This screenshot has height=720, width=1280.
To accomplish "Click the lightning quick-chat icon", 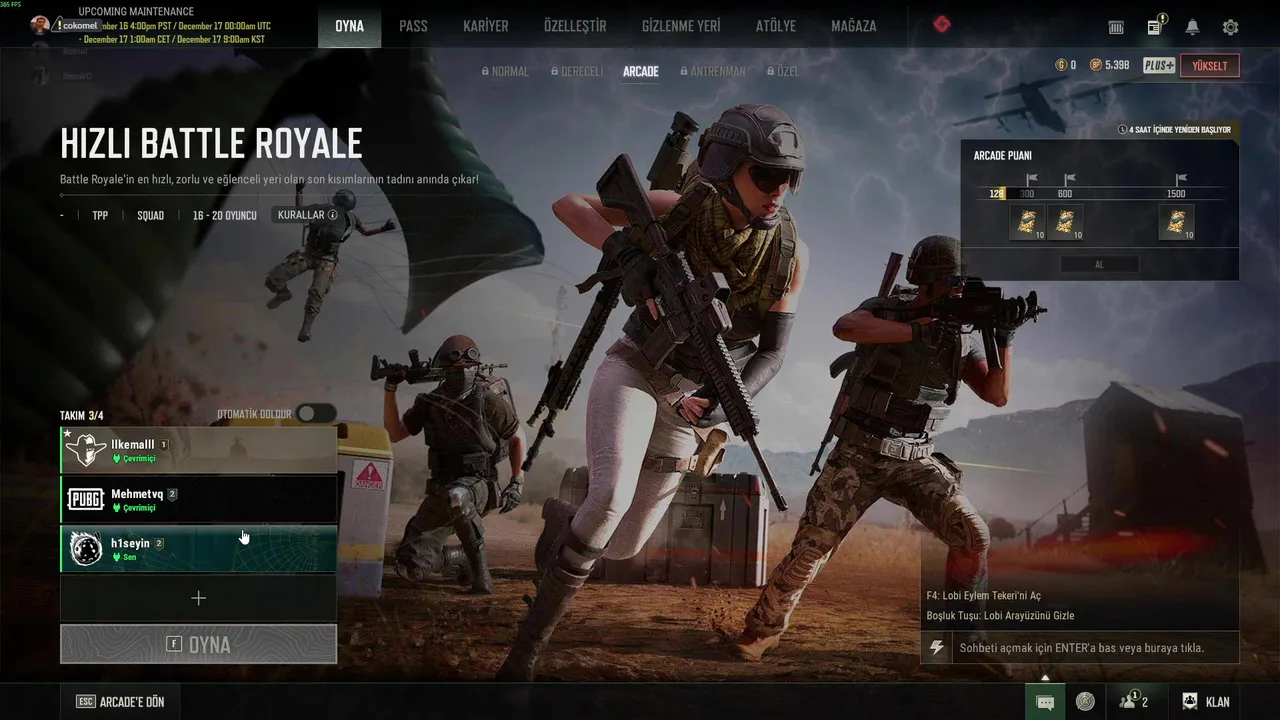I will (x=937, y=648).
